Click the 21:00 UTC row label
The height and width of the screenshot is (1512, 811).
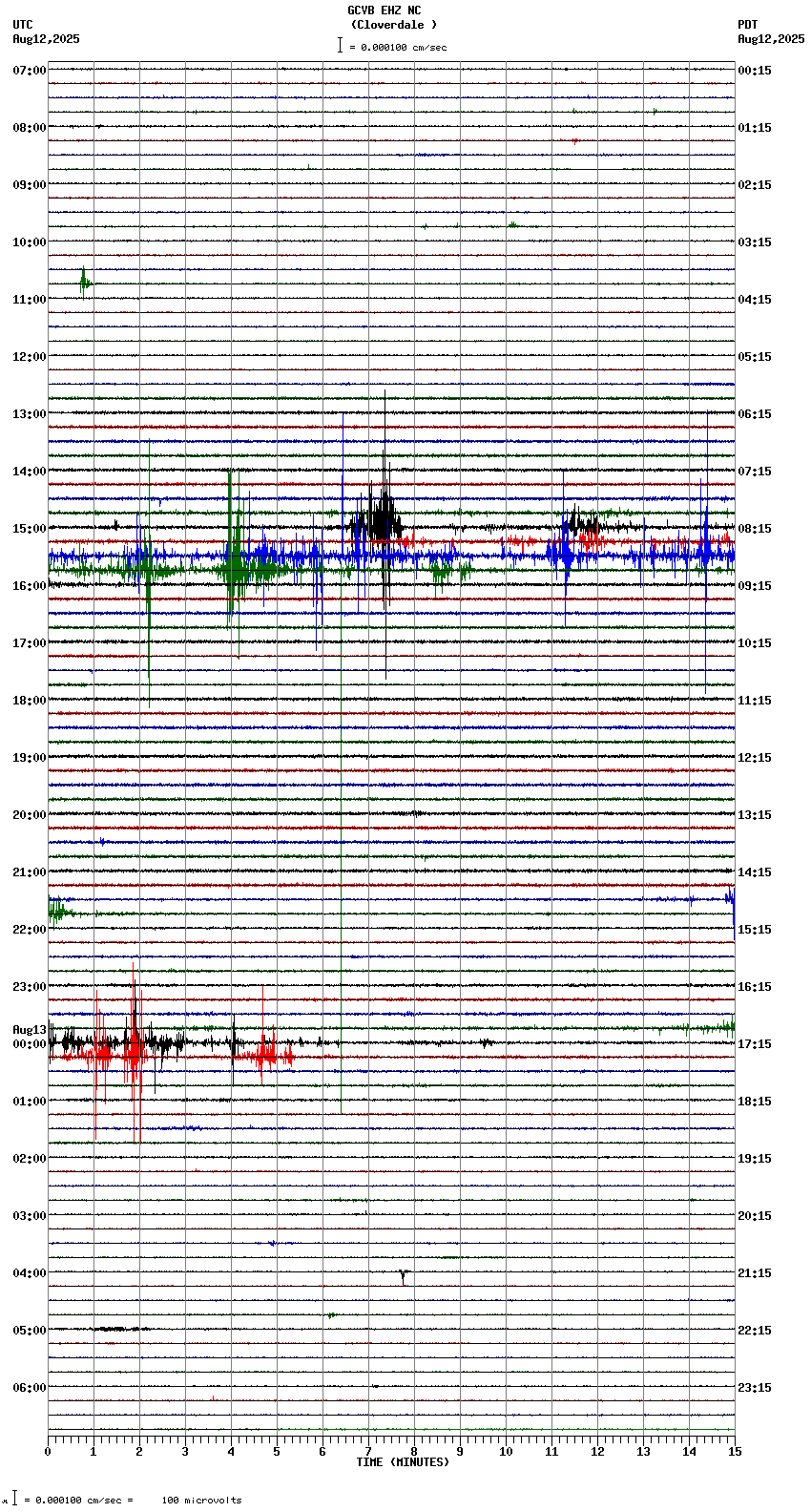[x=29, y=872]
